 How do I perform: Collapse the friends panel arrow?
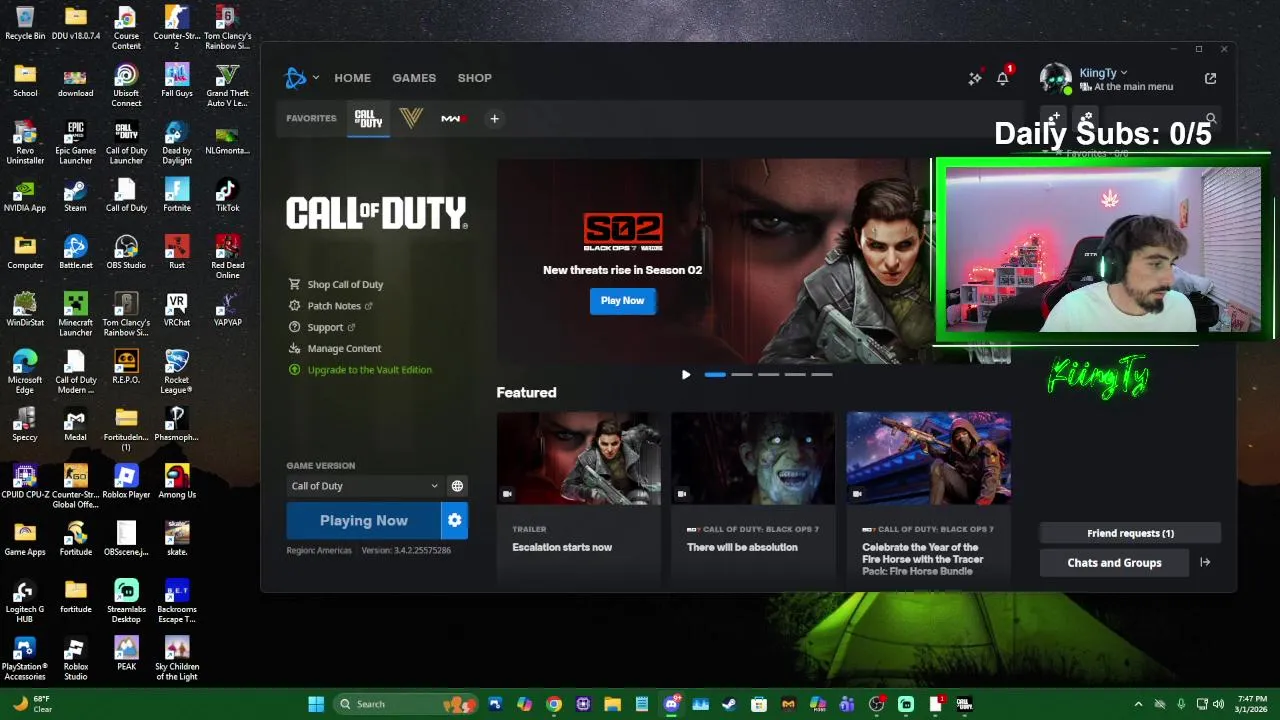1205,563
